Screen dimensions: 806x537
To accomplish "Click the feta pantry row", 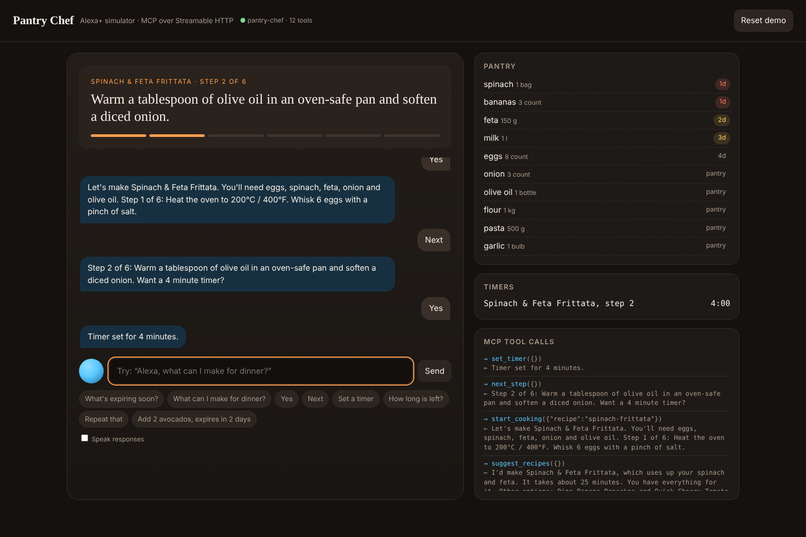I will click(x=607, y=120).
